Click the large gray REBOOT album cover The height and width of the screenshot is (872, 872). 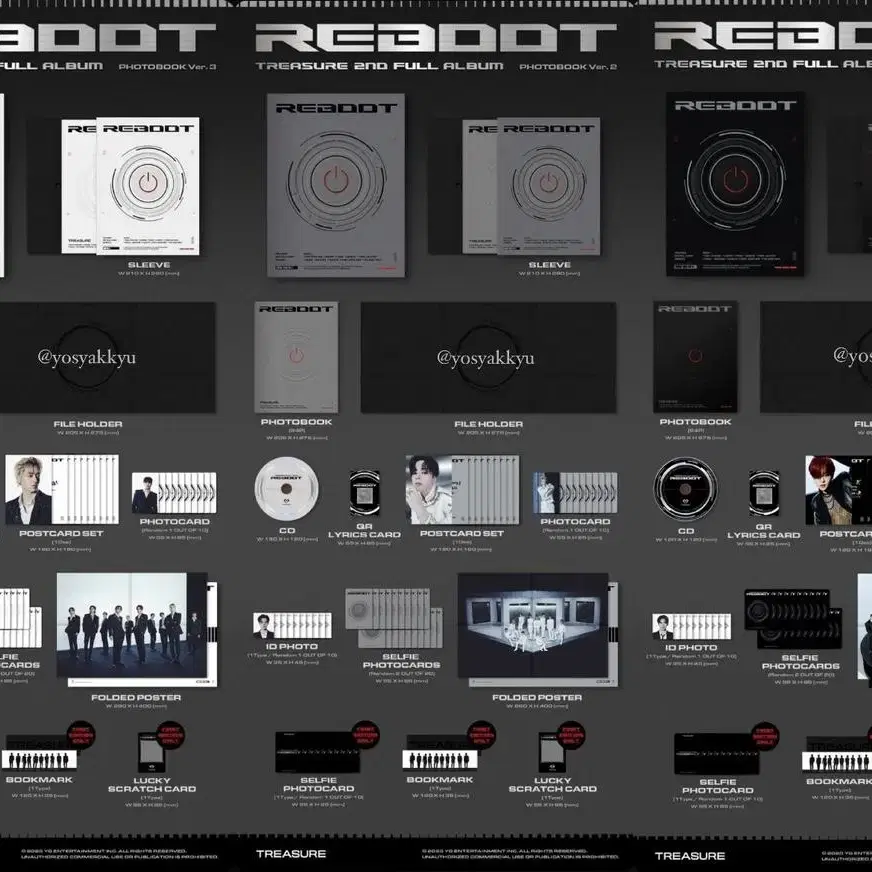[336, 185]
